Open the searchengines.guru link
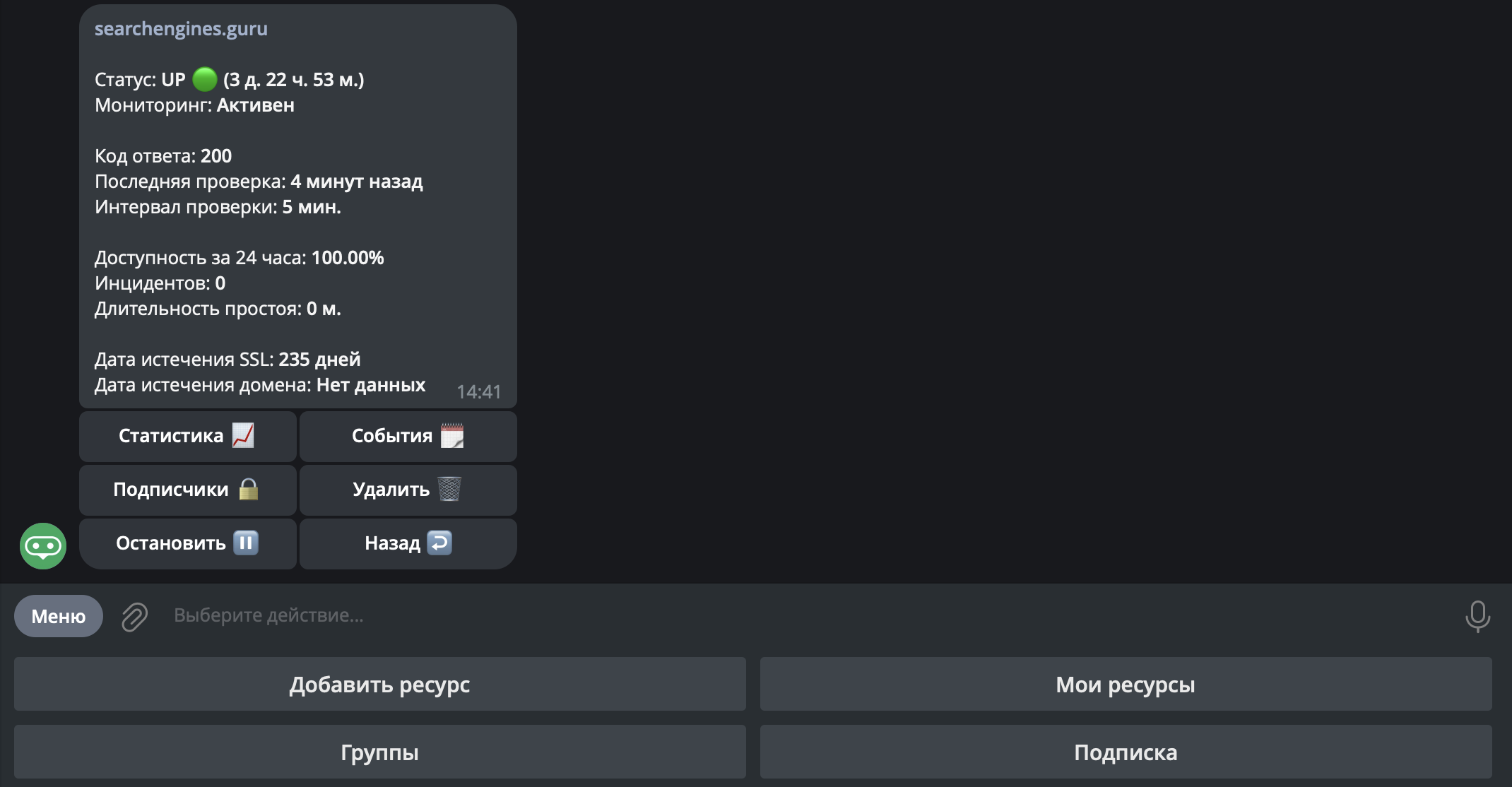Image resolution: width=1512 pixels, height=787 pixels. click(181, 29)
